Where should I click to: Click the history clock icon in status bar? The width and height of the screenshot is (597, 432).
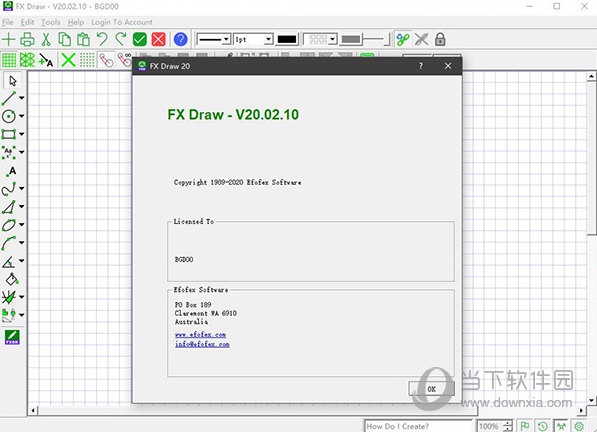tap(543, 426)
